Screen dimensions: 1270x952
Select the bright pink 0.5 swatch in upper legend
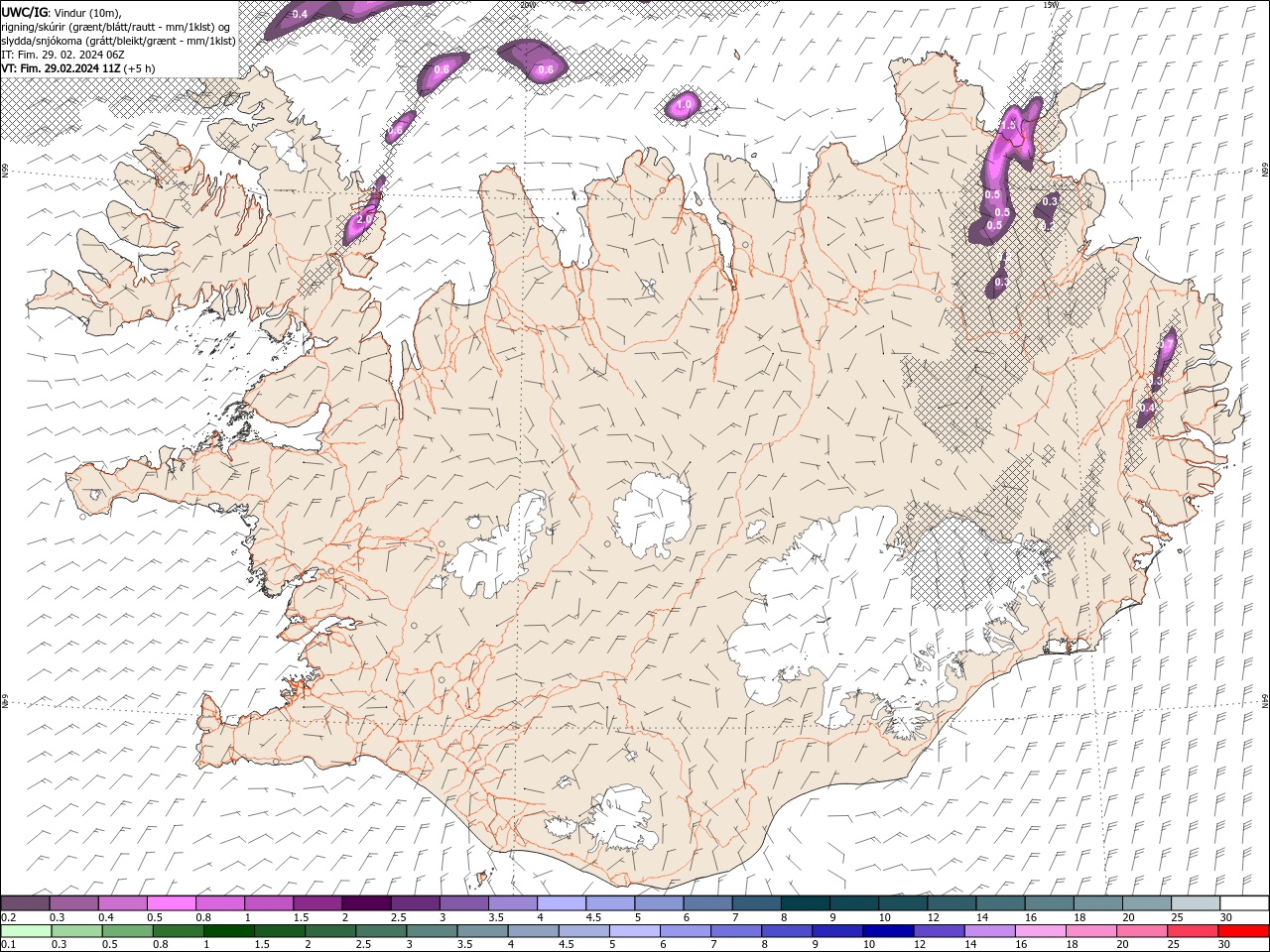[x=171, y=903]
